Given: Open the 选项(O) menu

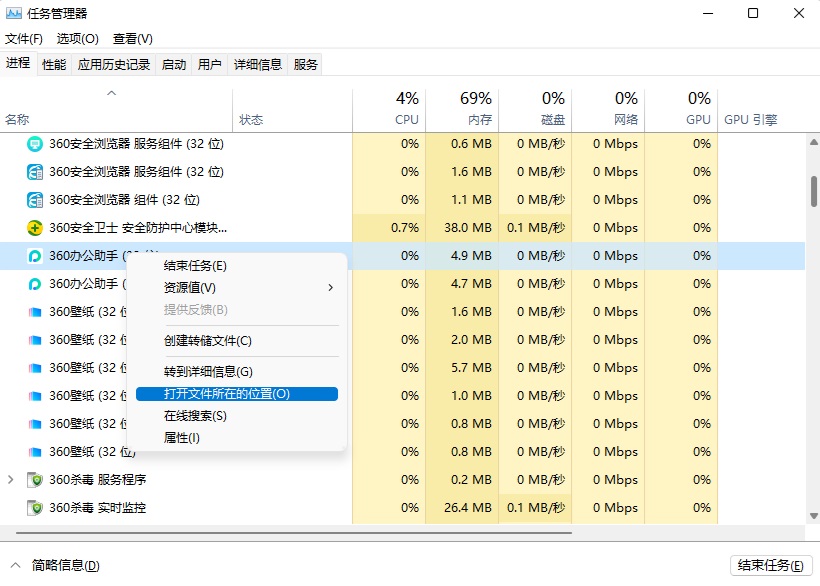Looking at the screenshot, I should (x=77, y=39).
